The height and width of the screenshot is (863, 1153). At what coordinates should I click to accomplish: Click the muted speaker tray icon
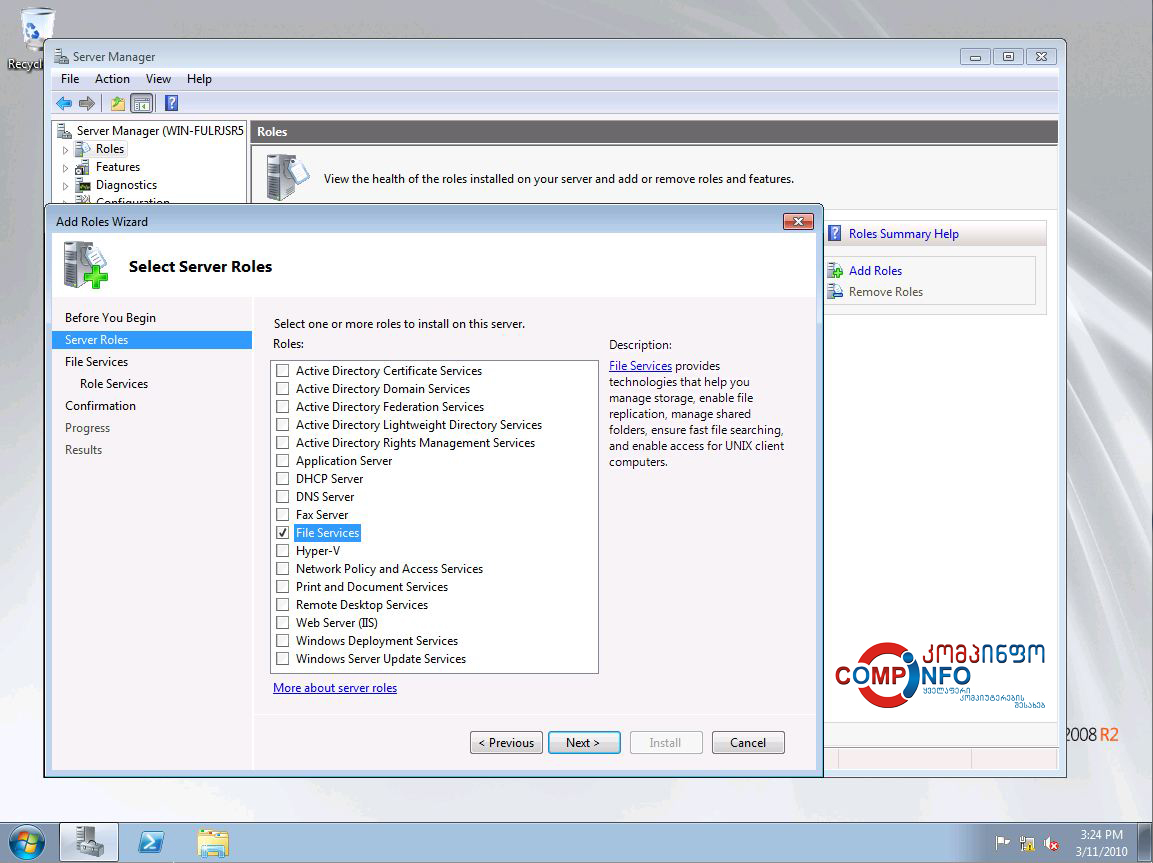pos(1052,843)
